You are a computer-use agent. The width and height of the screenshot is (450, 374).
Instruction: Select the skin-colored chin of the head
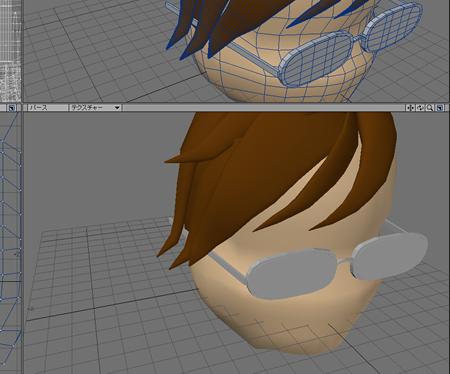click(293, 330)
